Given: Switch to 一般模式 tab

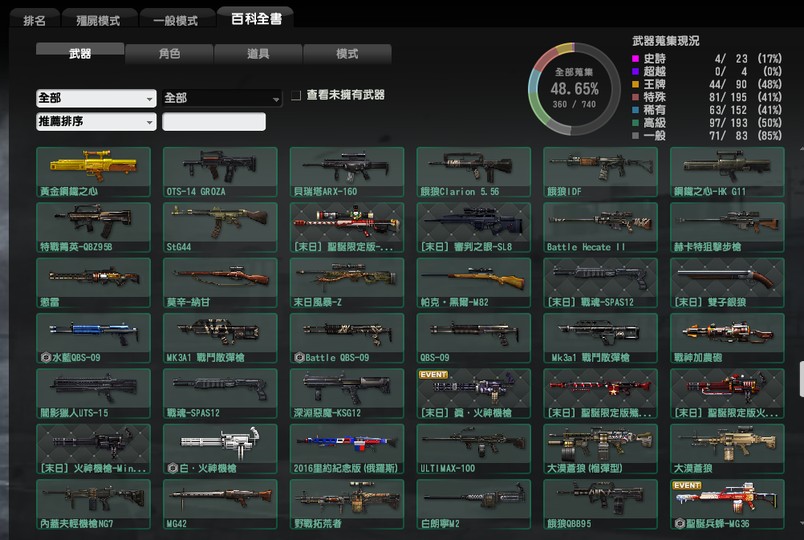Looking at the screenshot, I should click(x=176, y=20).
